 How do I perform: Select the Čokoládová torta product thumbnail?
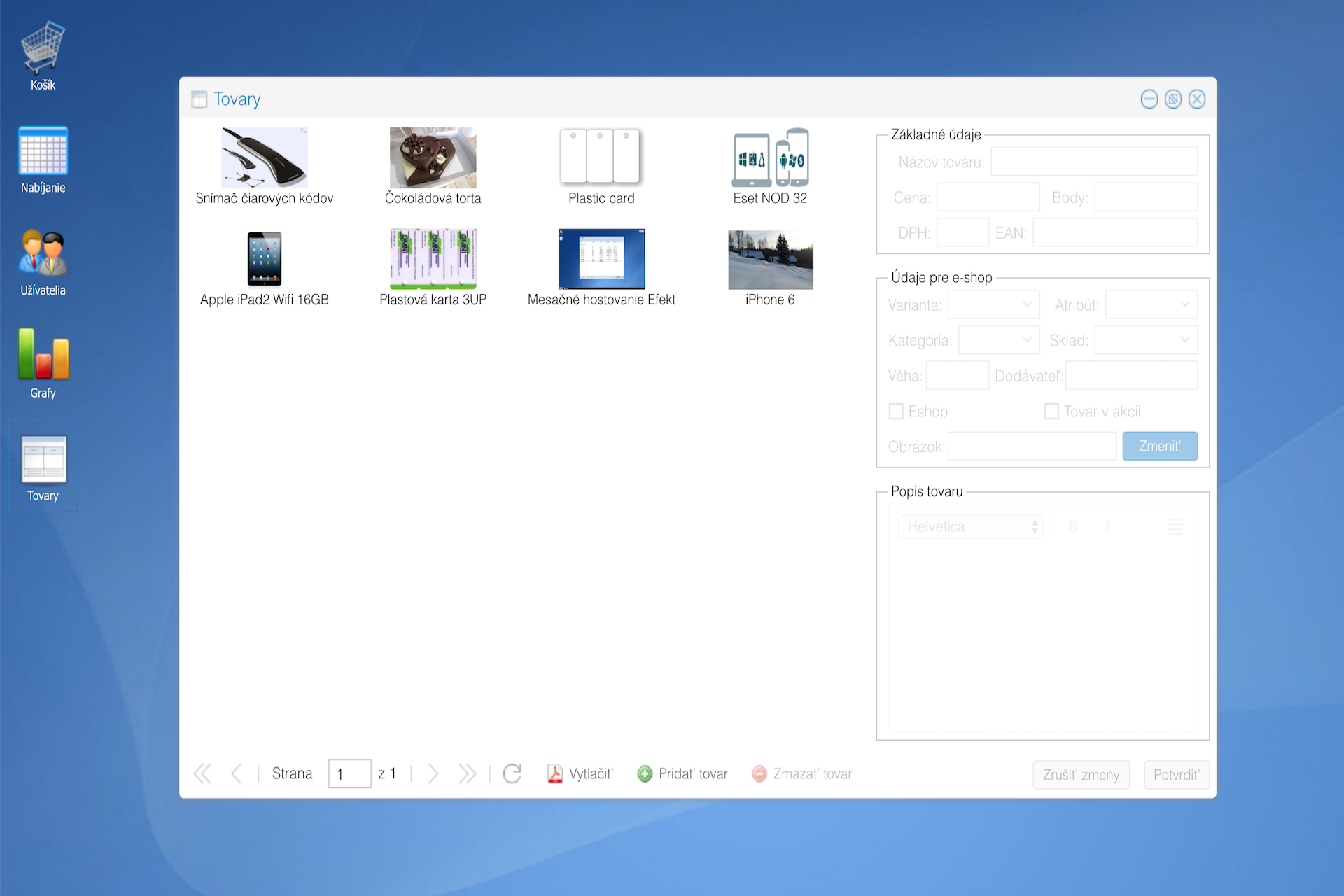tap(433, 158)
